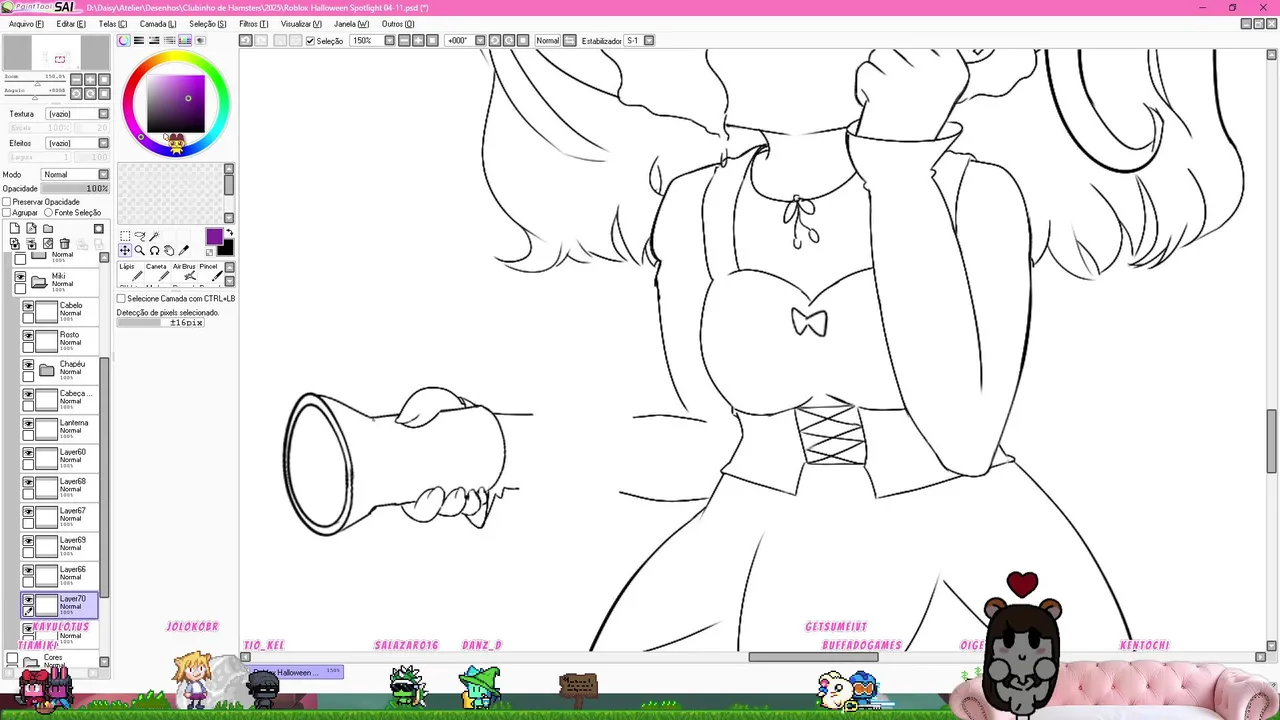Viewport: 1280px width, 720px height.
Task: Click the horizontal canvas scrollbar thumb
Action: point(813,657)
